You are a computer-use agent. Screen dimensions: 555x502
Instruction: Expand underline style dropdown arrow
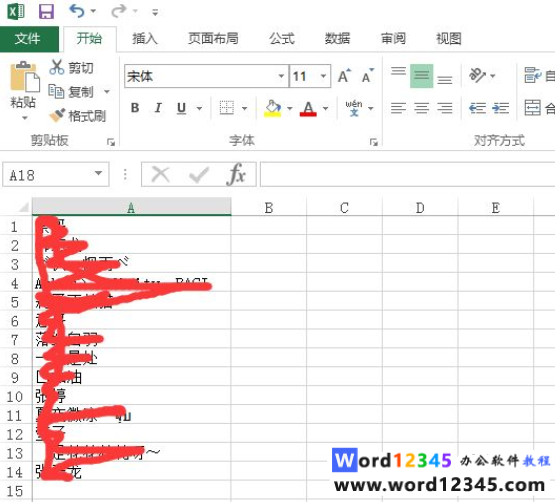pos(199,108)
